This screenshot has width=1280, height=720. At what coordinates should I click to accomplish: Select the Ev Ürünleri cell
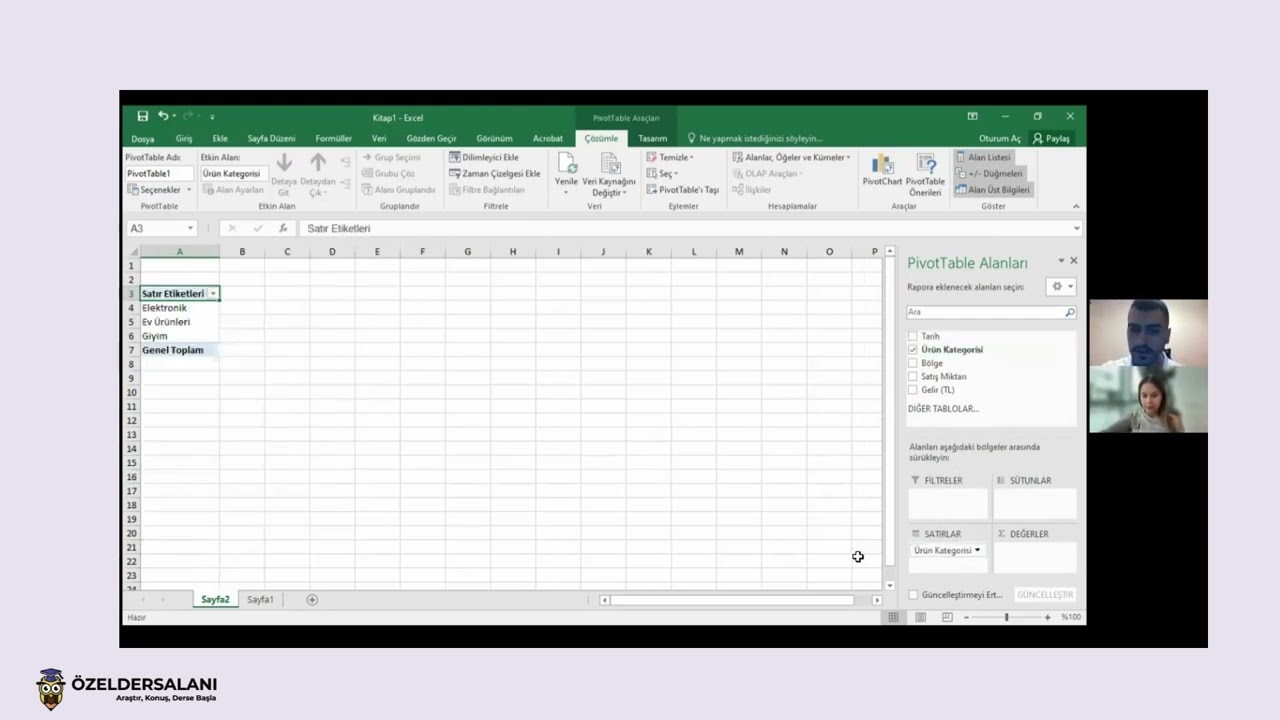click(x=180, y=322)
